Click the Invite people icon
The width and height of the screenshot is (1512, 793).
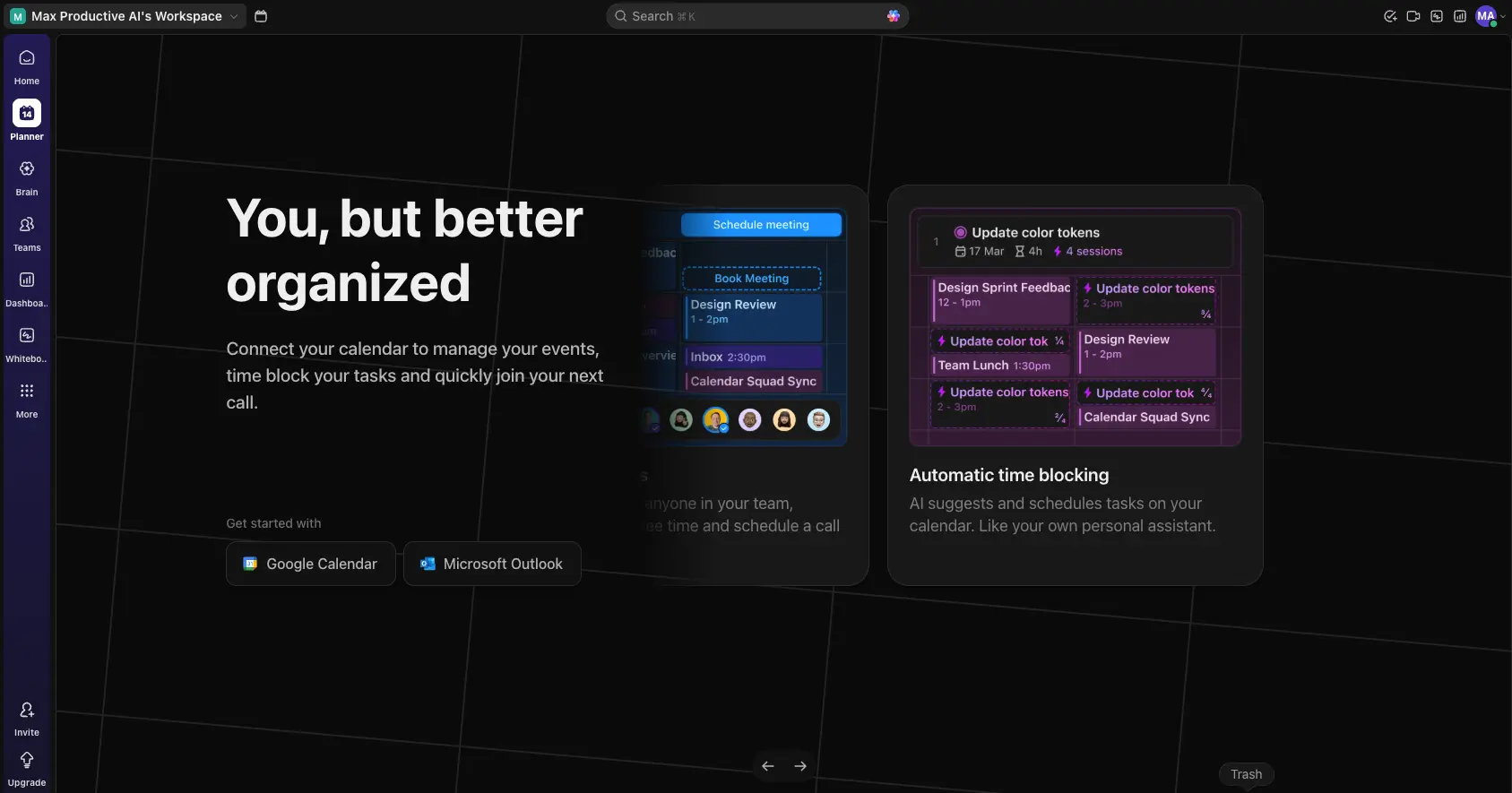click(x=27, y=710)
